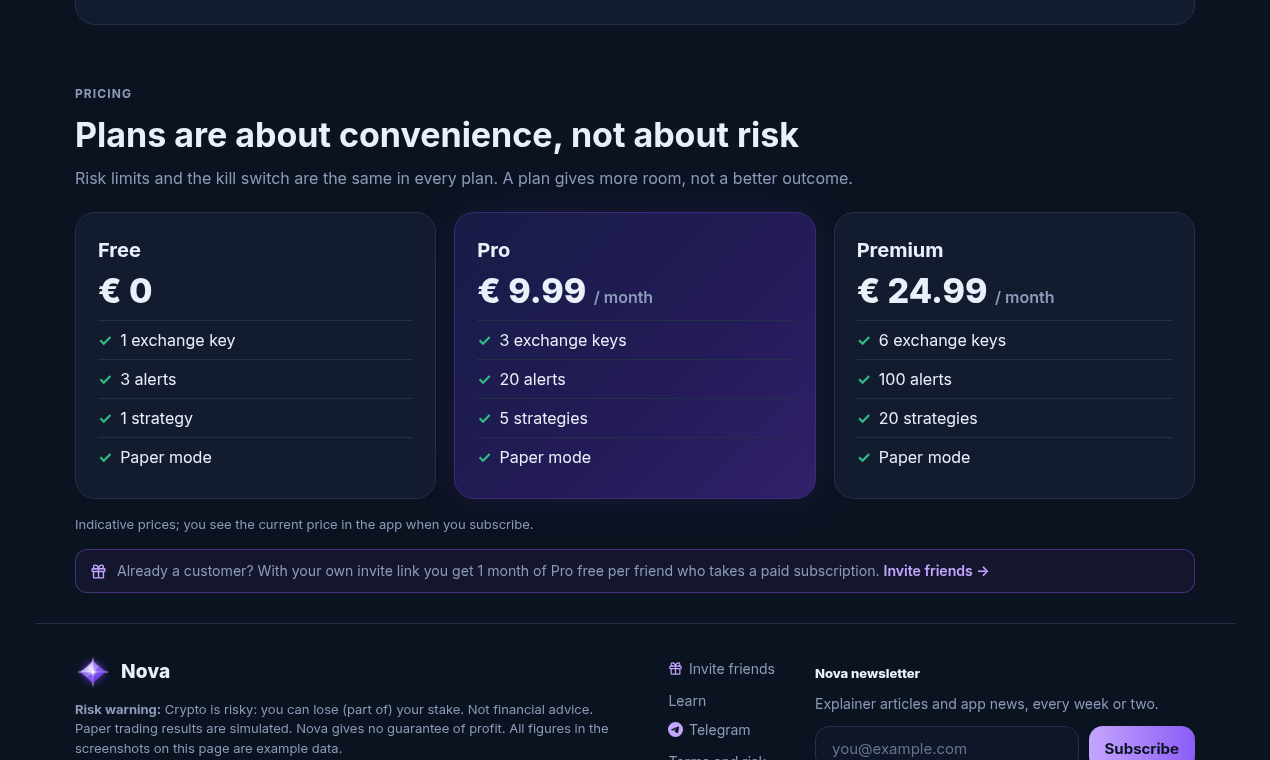Click checkmark beside Pro plan Paper mode
1270x760 pixels.
(x=484, y=457)
